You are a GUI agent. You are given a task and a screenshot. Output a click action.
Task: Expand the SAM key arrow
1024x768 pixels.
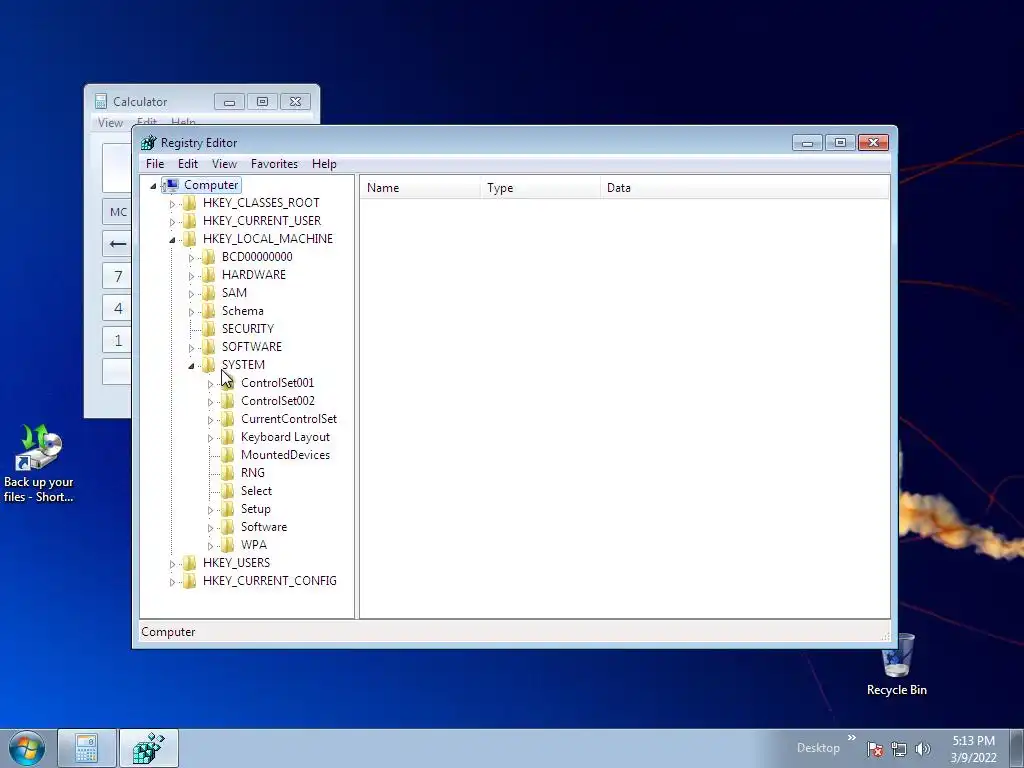[x=191, y=294]
